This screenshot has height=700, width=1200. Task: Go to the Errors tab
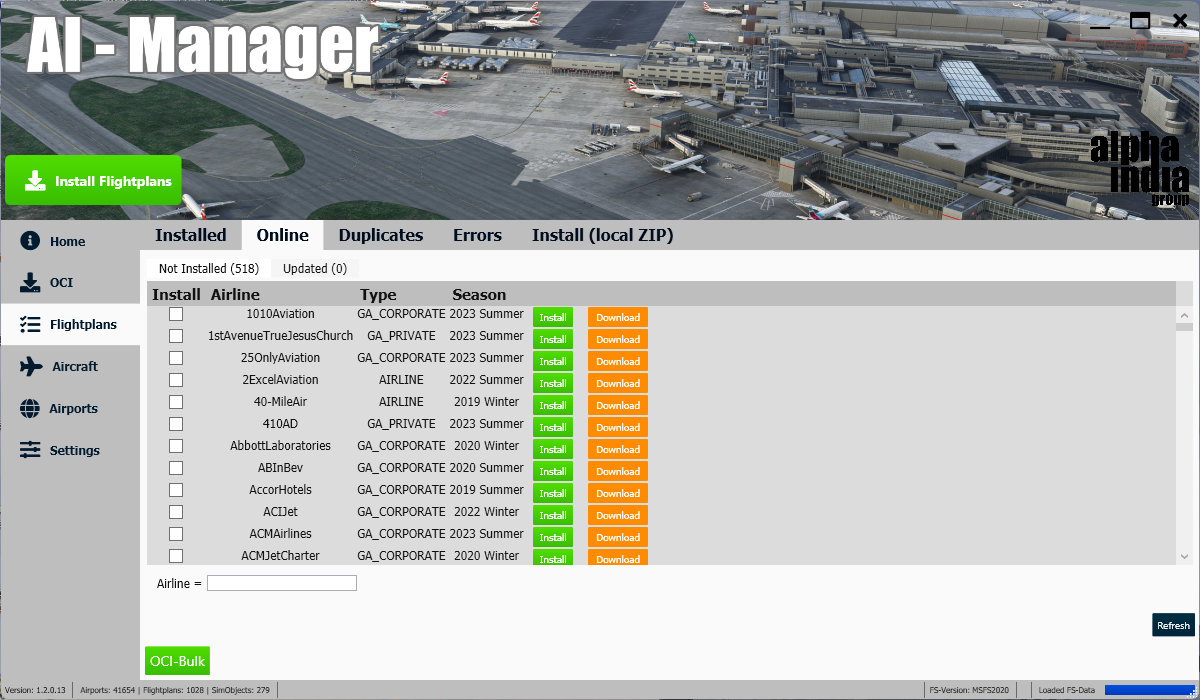(x=477, y=235)
